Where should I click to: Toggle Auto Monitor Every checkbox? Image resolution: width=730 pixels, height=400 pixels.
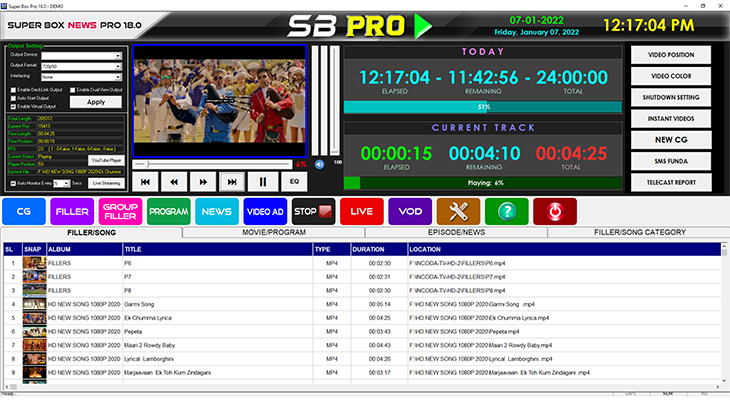[14, 183]
